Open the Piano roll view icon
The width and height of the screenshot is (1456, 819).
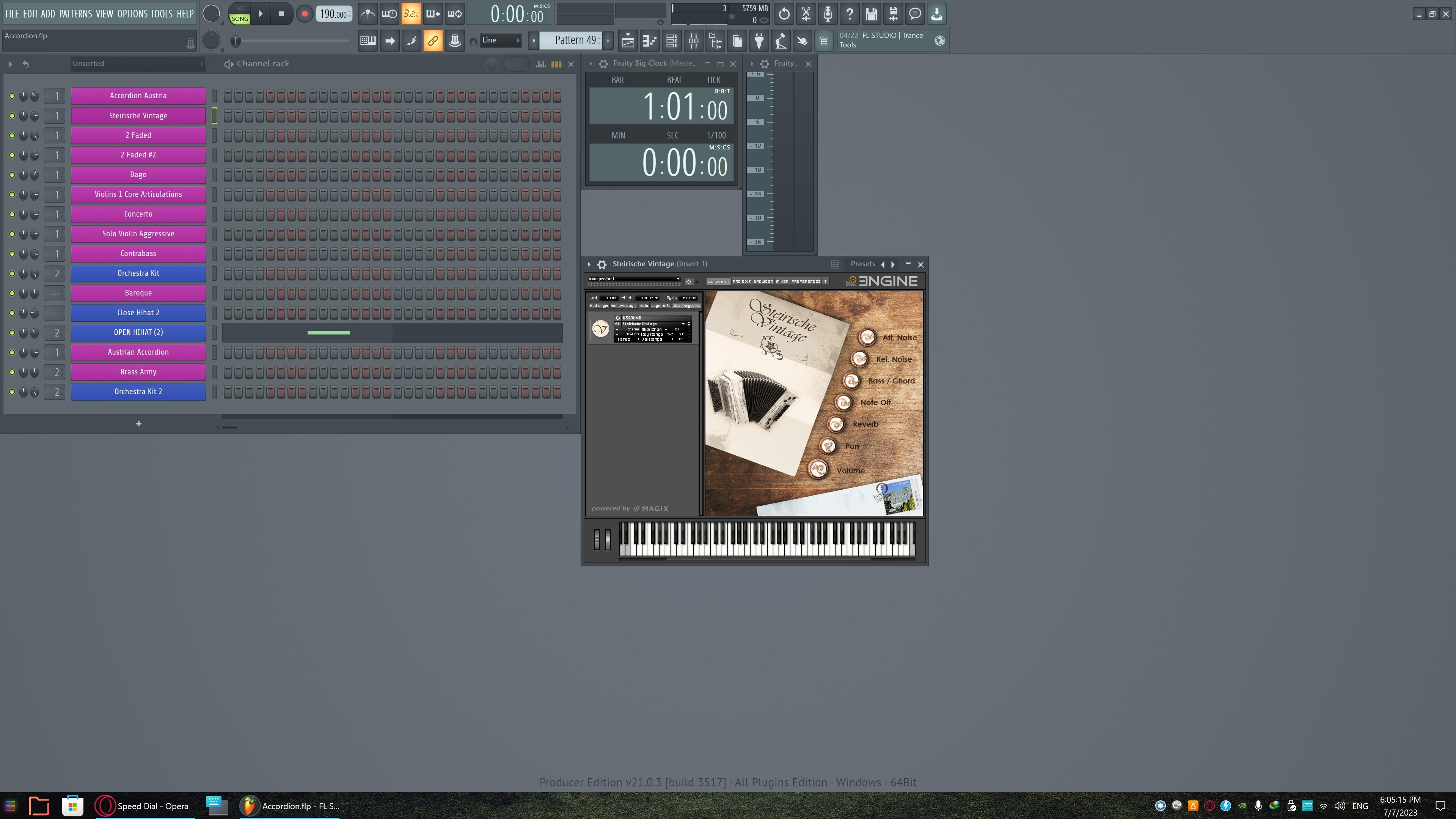pos(649,40)
